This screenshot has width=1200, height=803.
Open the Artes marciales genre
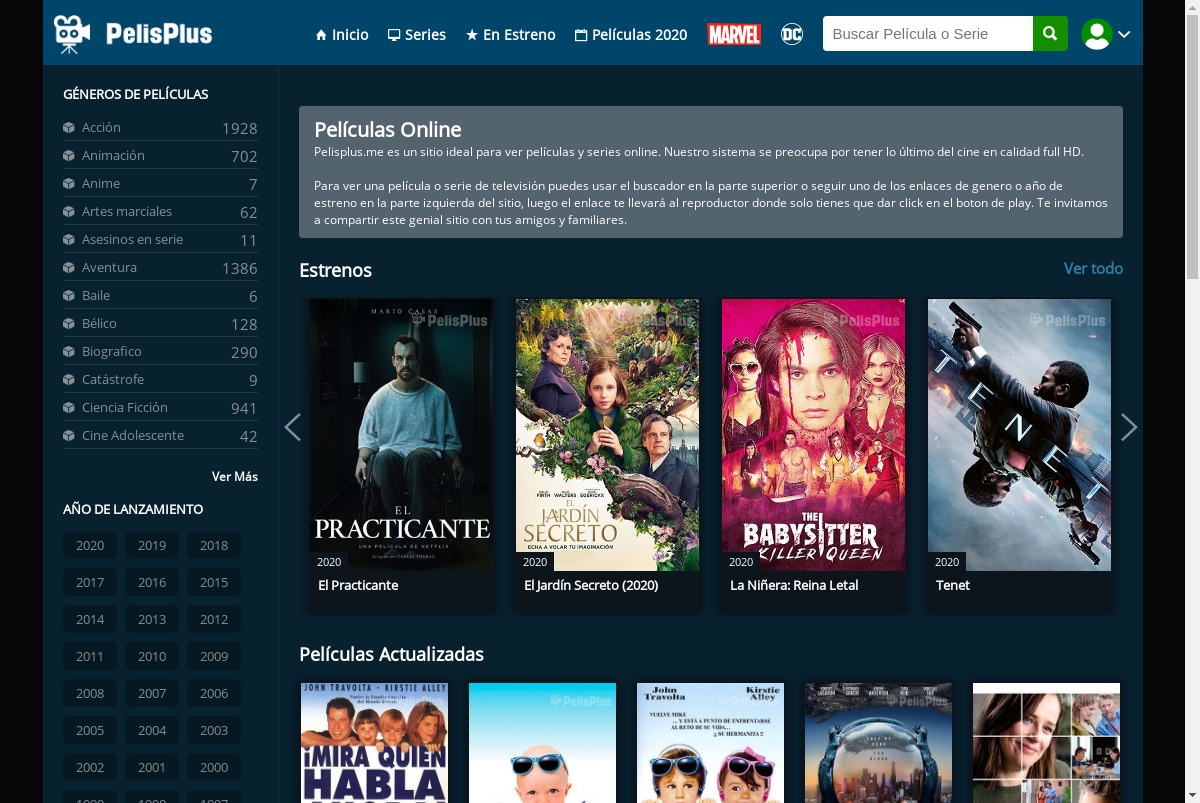[160, 212]
